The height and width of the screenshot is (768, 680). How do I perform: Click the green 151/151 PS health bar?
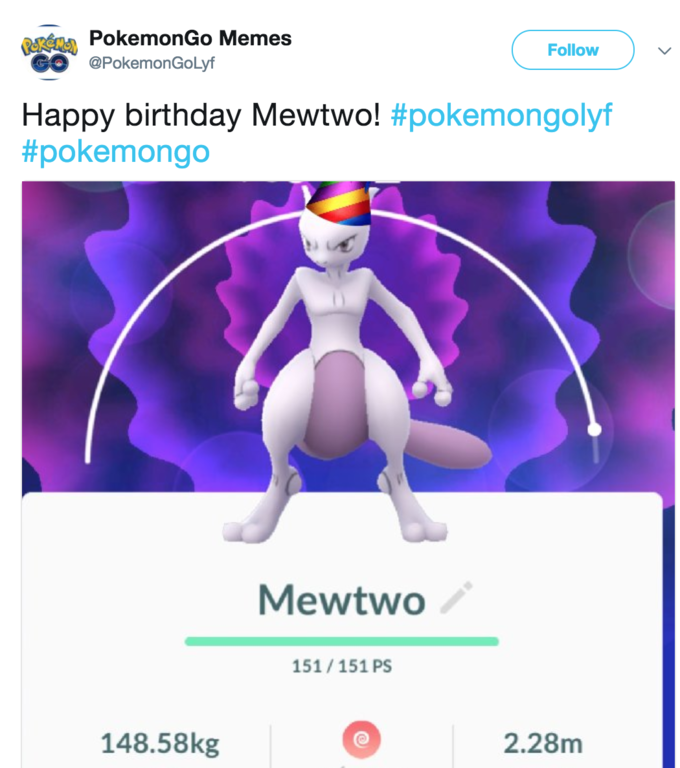pyautogui.click(x=341, y=641)
